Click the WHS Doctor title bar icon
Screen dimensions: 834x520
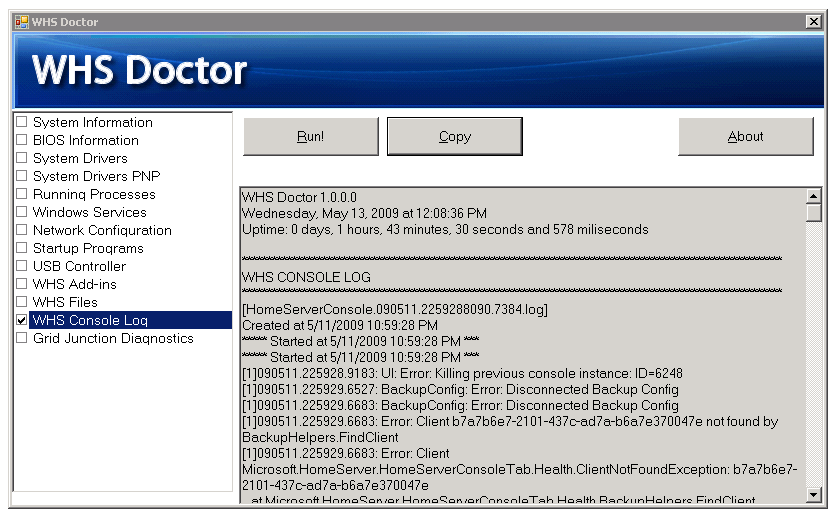[21, 22]
